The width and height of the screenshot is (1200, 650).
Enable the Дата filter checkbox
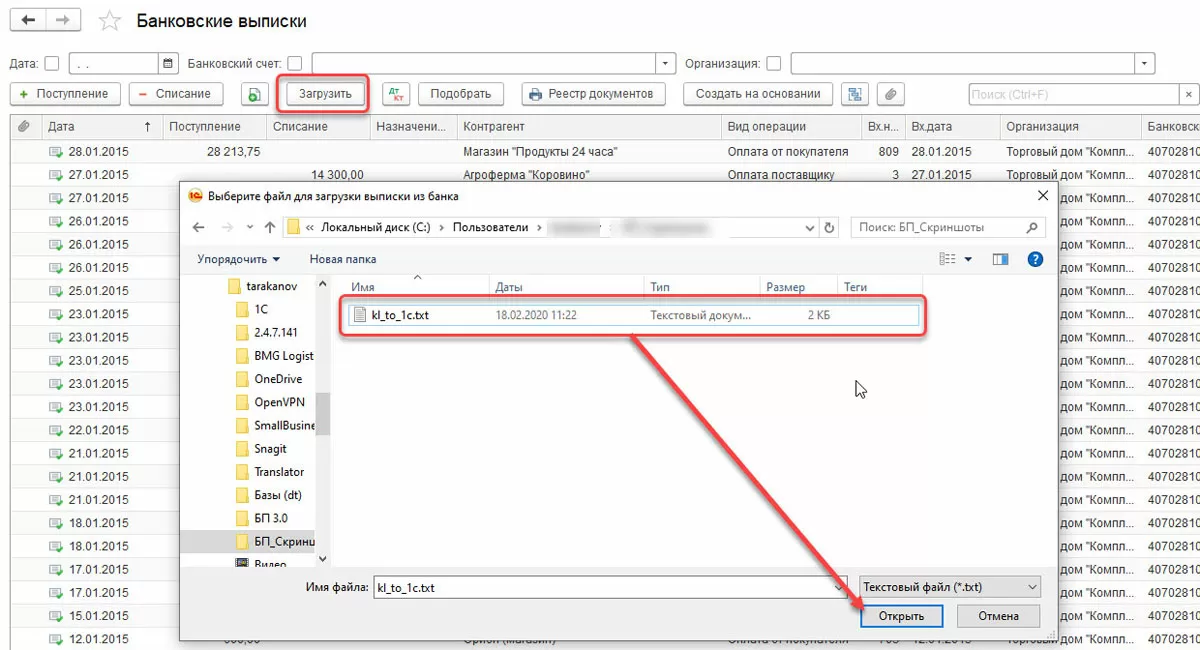[52, 63]
